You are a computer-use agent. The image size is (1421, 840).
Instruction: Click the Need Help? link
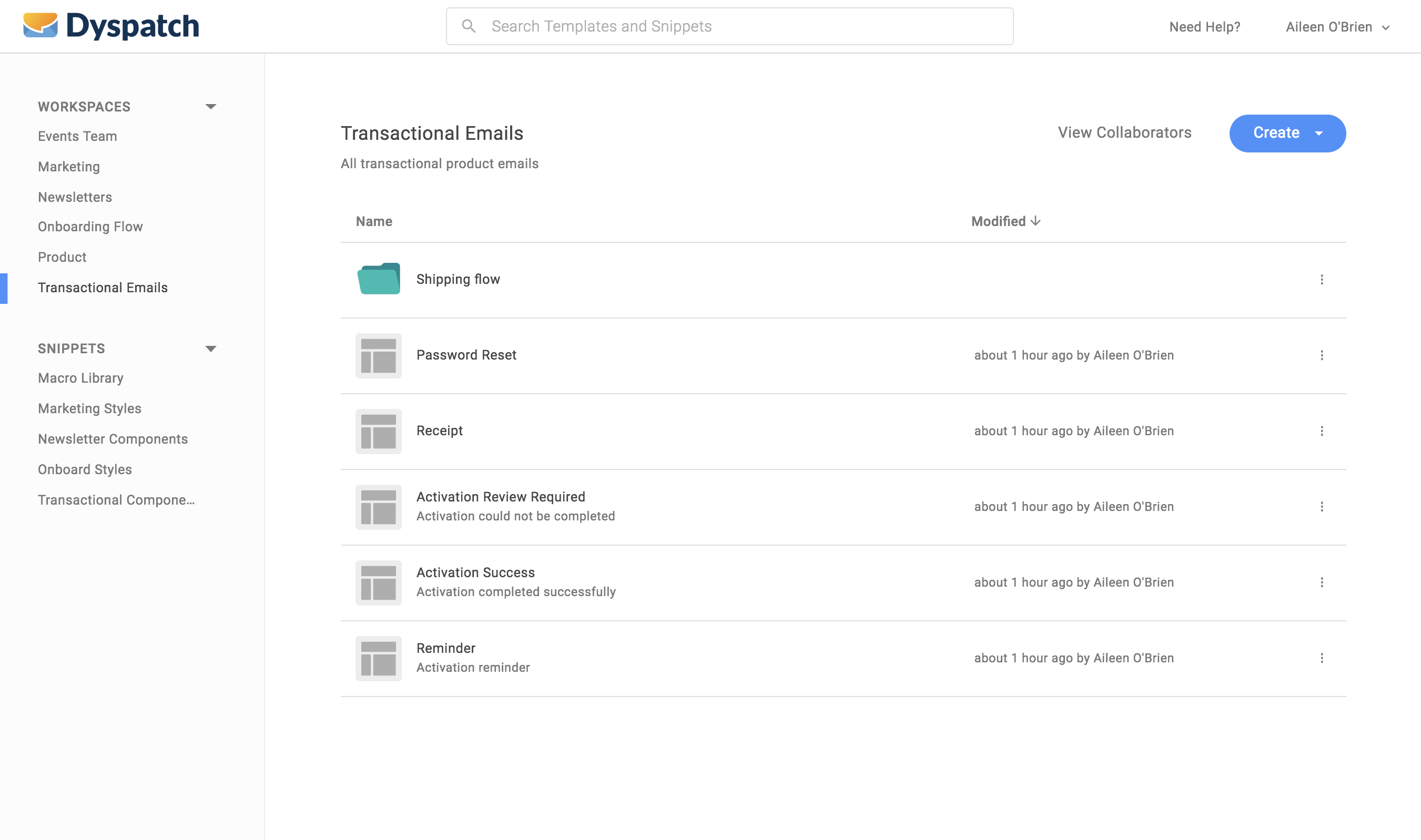click(x=1204, y=27)
